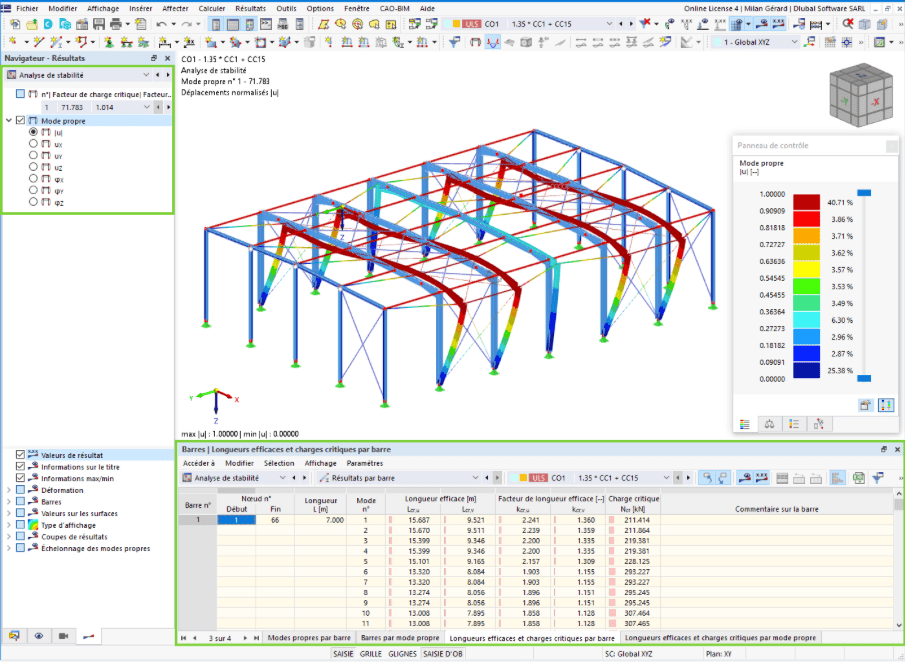Screen dimensions: 905x662
Task: Click the filter funnel icon in table toolbar
Action: 877,478
